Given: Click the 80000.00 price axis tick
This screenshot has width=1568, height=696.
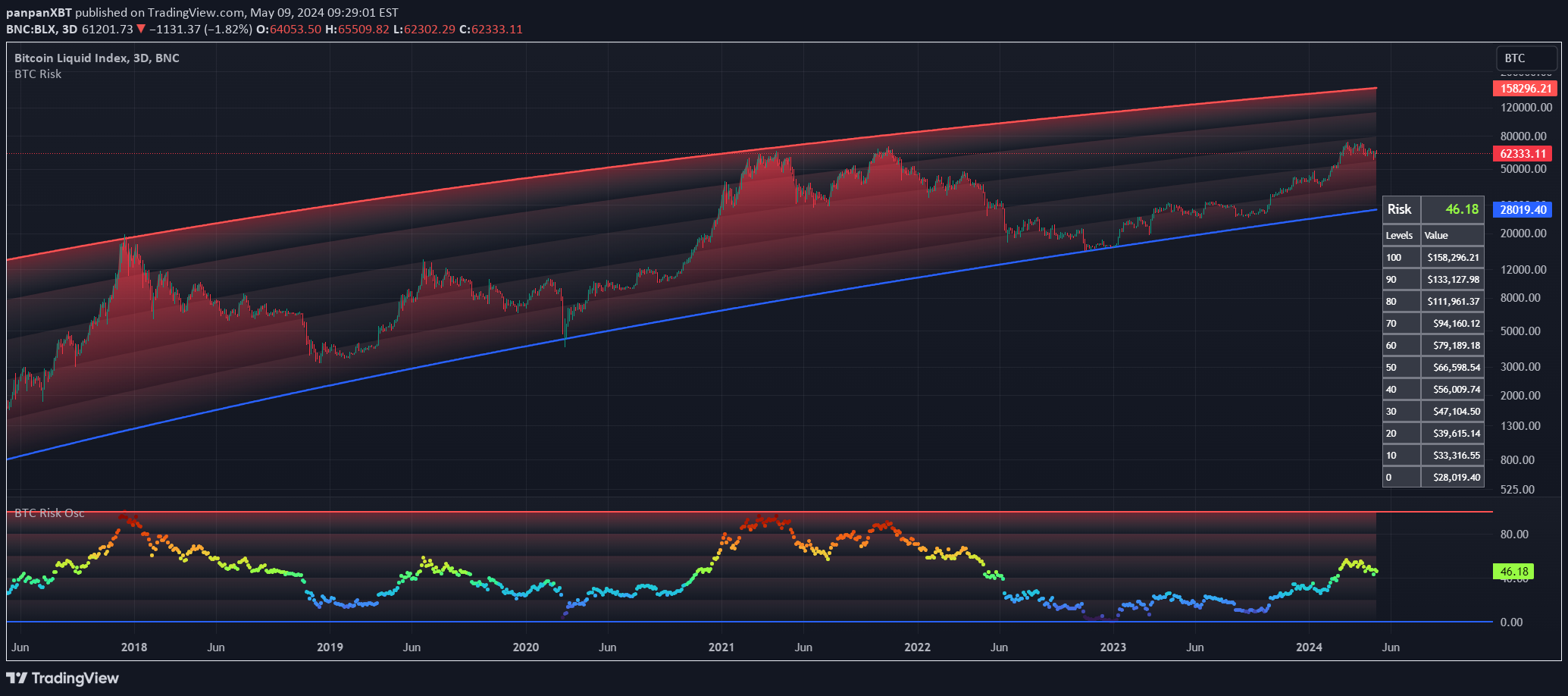Looking at the screenshot, I should click(1524, 136).
